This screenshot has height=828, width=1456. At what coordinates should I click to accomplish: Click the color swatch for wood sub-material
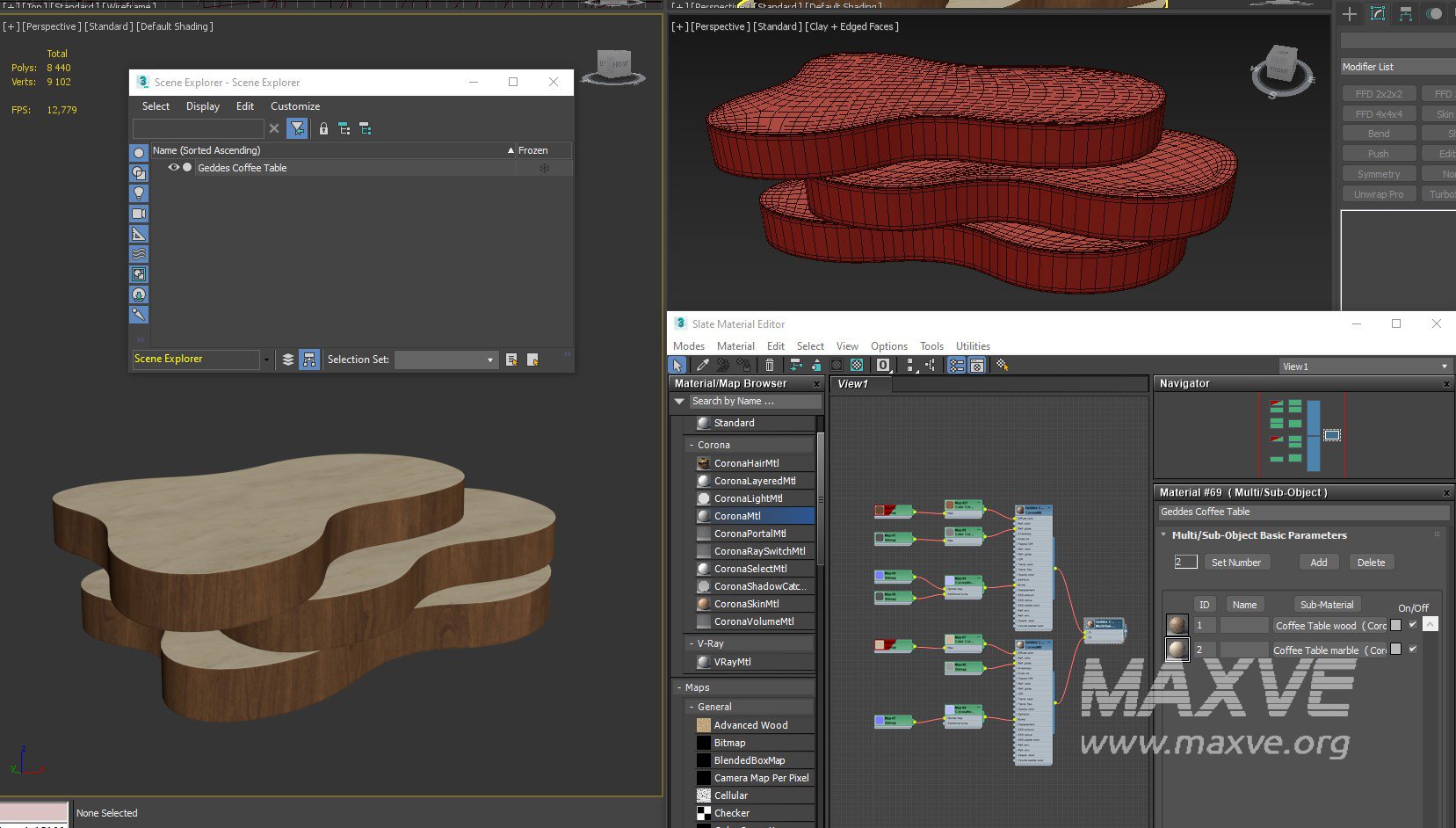click(x=1395, y=625)
